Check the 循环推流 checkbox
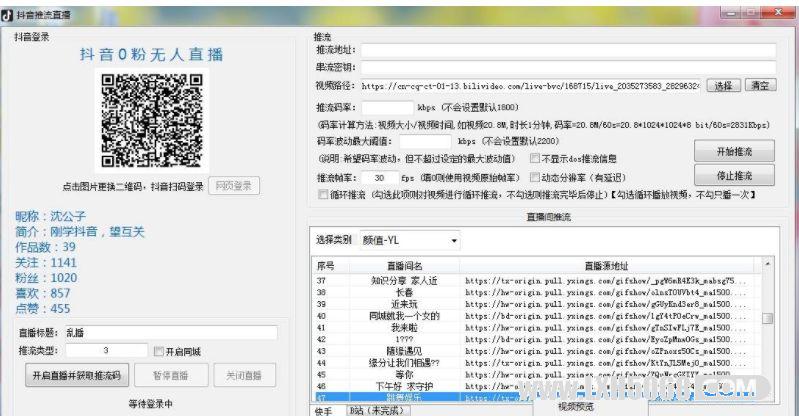This screenshot has width=799, height=416. (323, 194)
